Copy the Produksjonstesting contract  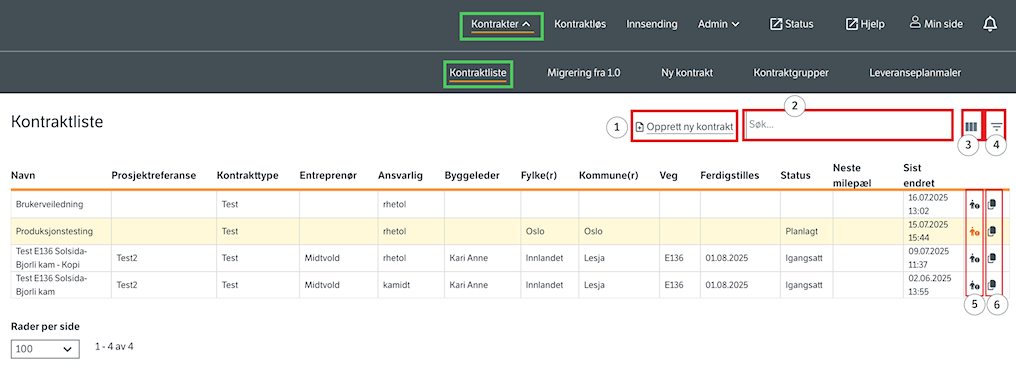pos(991,231)
